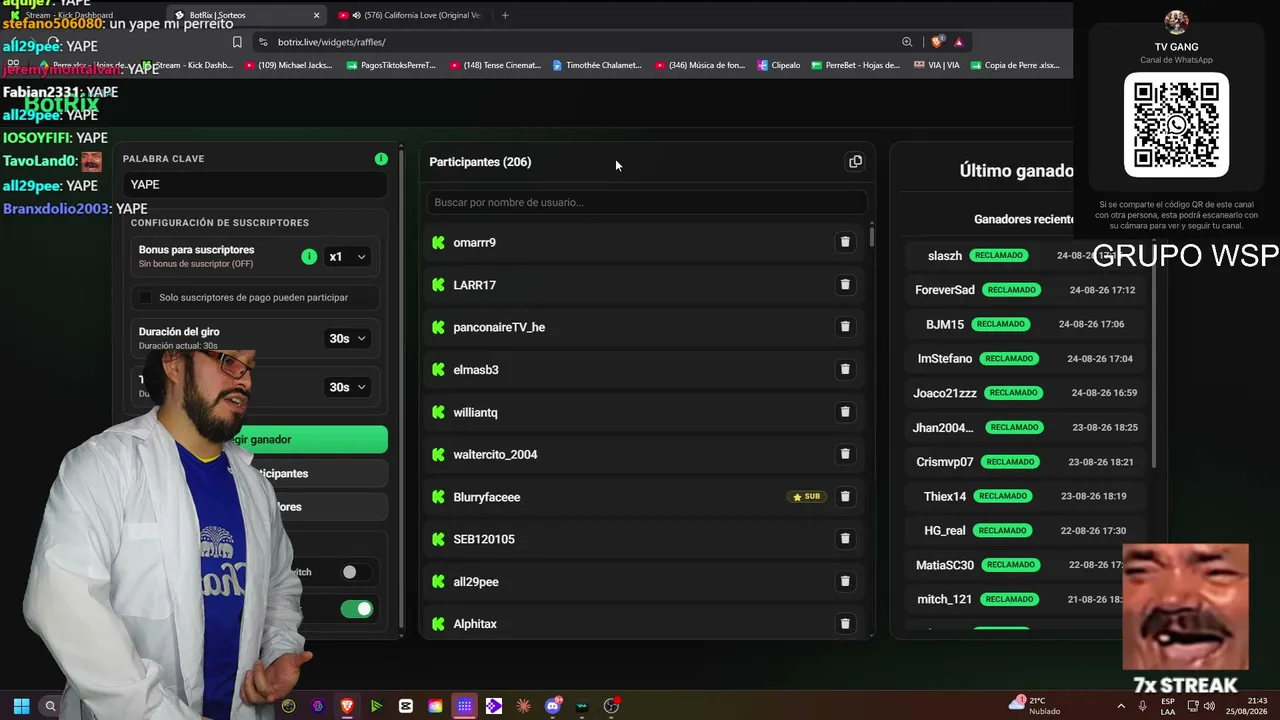Click the Crismvp07 winner entry

pos(1025,462)
